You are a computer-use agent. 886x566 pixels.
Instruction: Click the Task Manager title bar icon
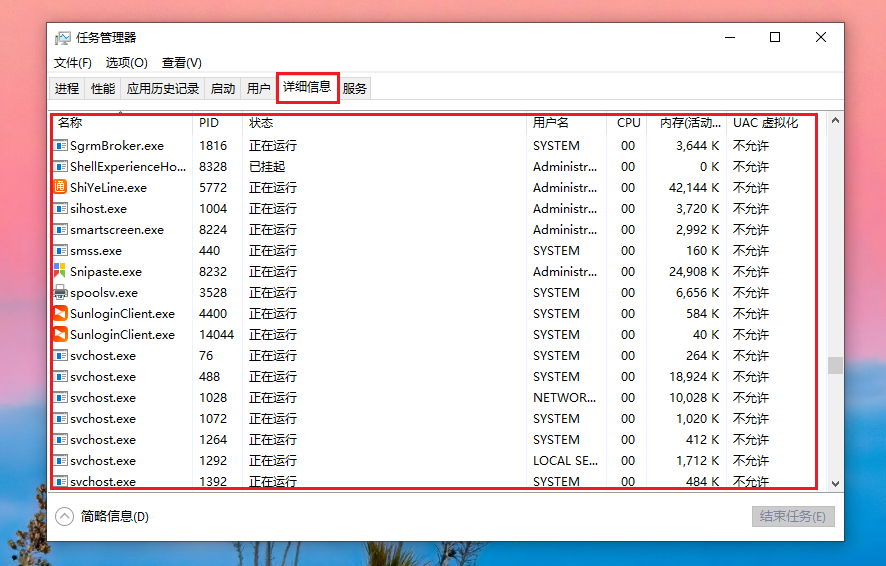click(x=63, y=38)
